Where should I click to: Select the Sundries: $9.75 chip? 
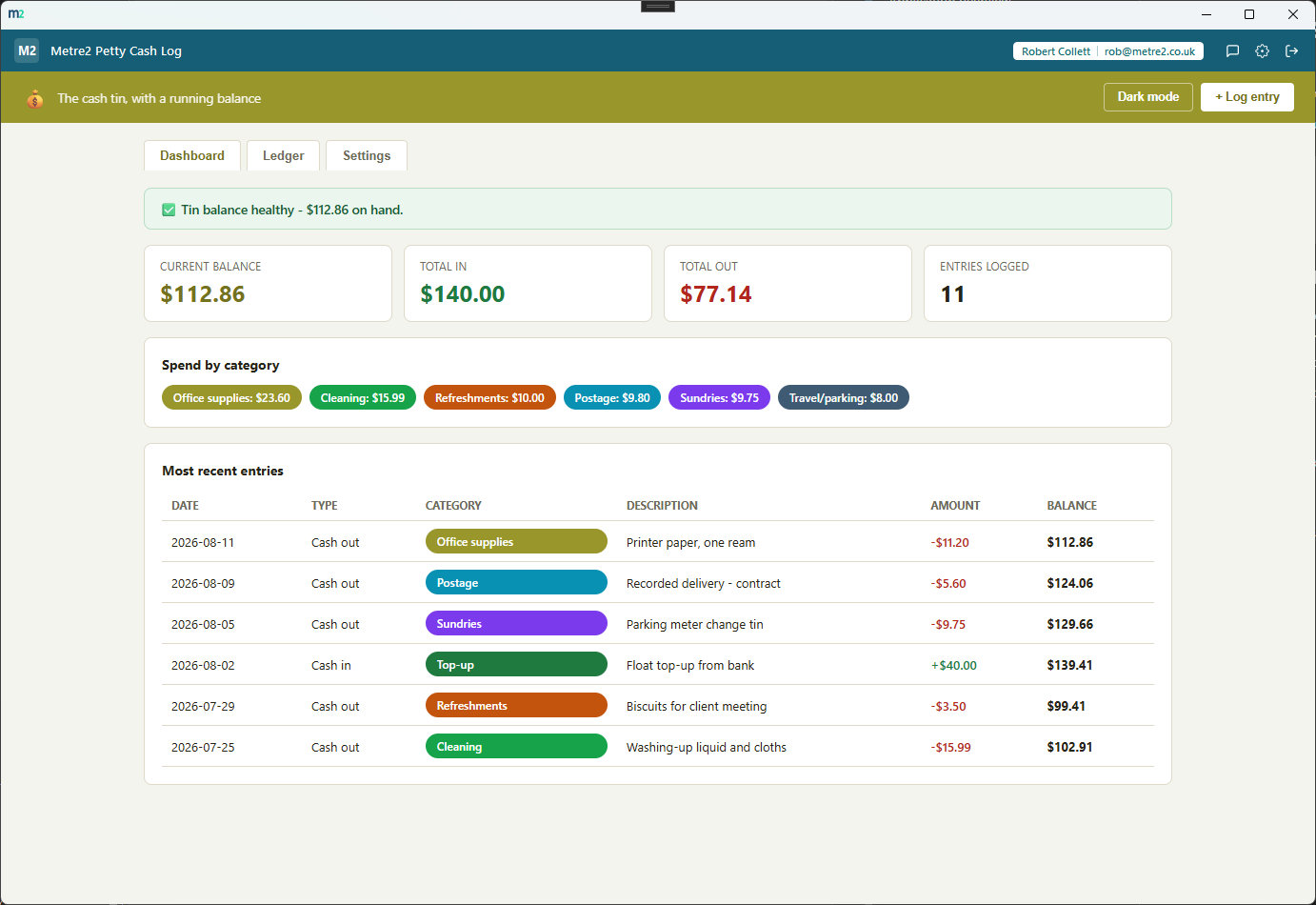tap(719, 398)
